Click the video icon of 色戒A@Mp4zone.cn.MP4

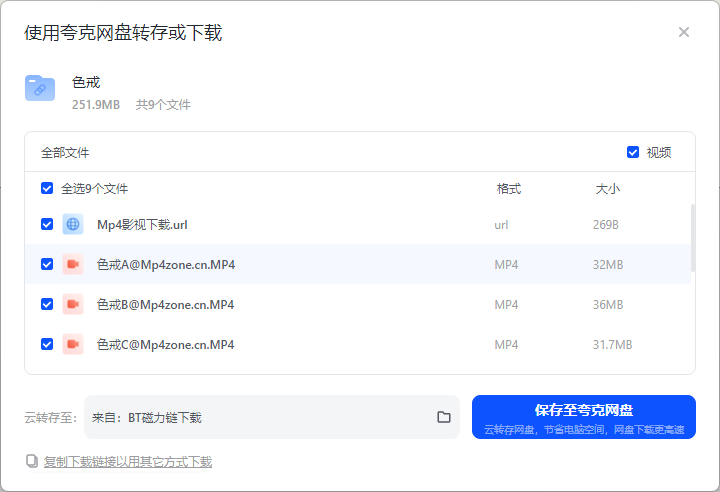click(73, 264)
